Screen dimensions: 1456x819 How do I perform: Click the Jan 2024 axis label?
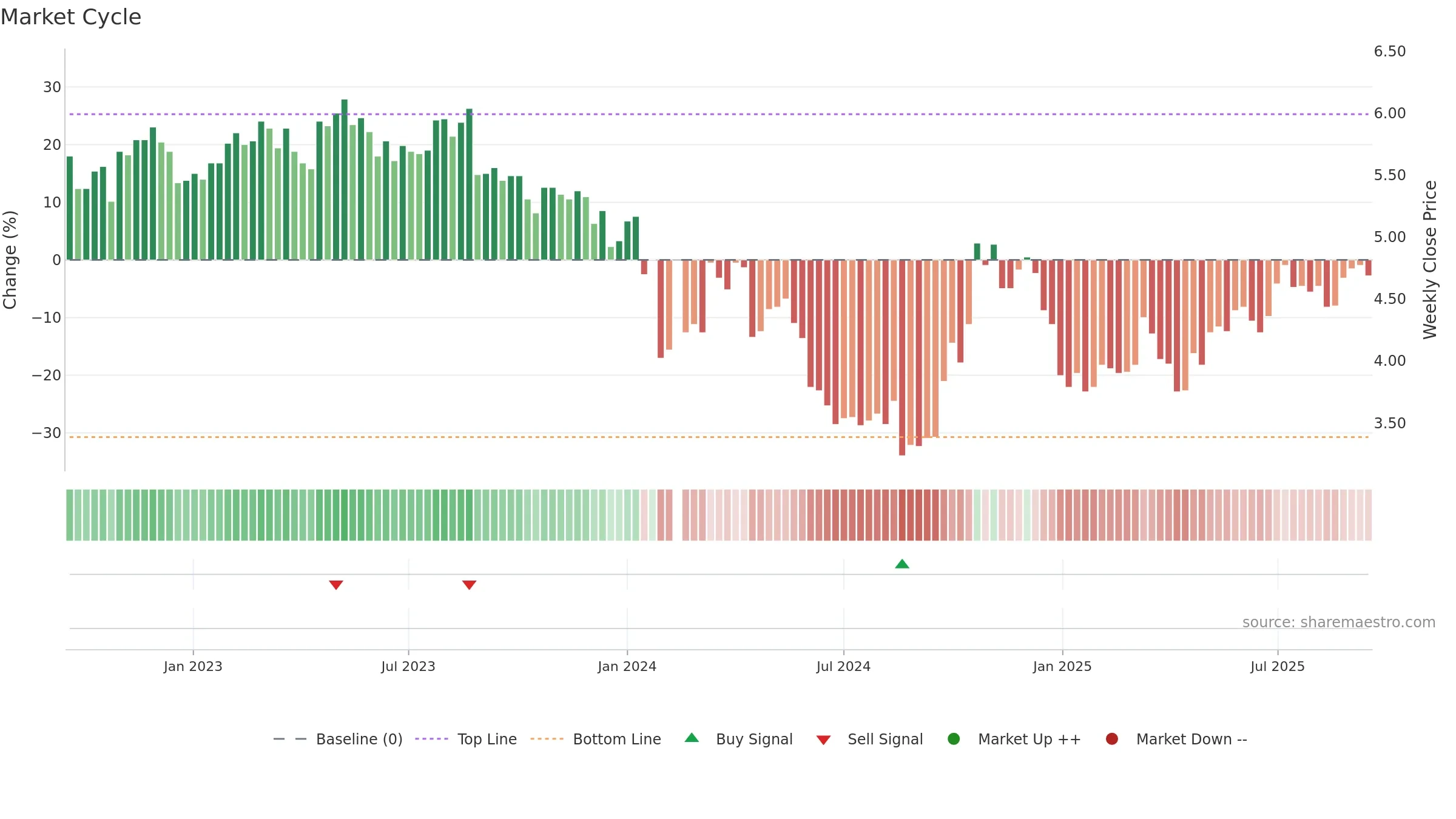[x=627, y=667]
